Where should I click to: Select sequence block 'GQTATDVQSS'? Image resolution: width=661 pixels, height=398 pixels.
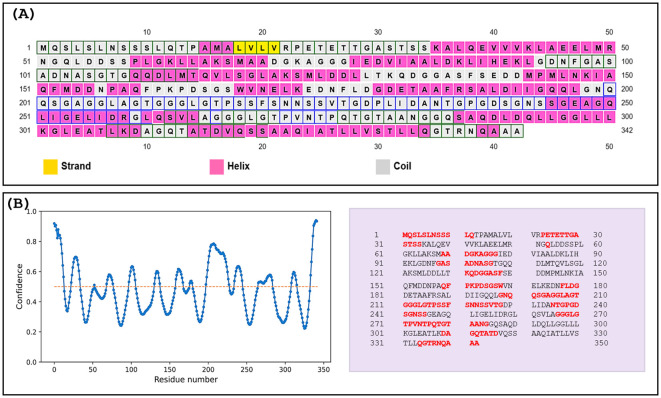(x=493, y=333)
